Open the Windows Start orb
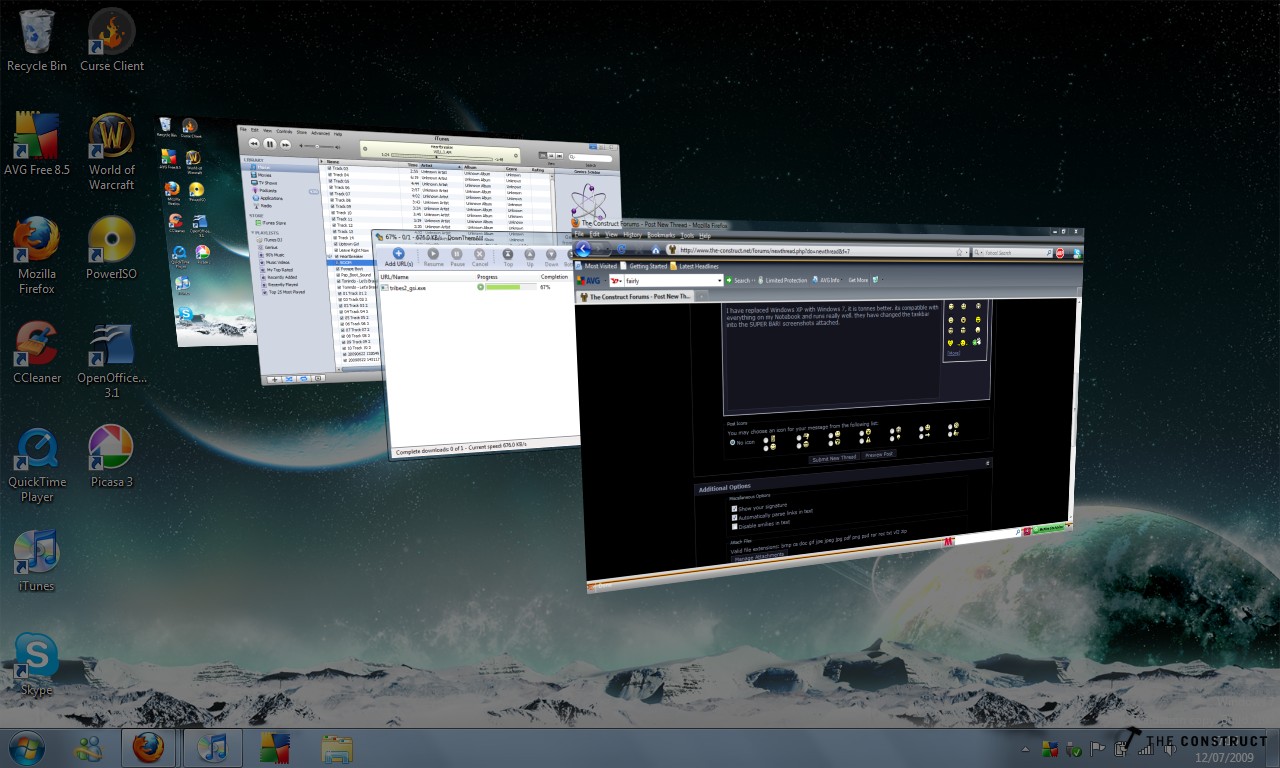 (x=26, y=747)
